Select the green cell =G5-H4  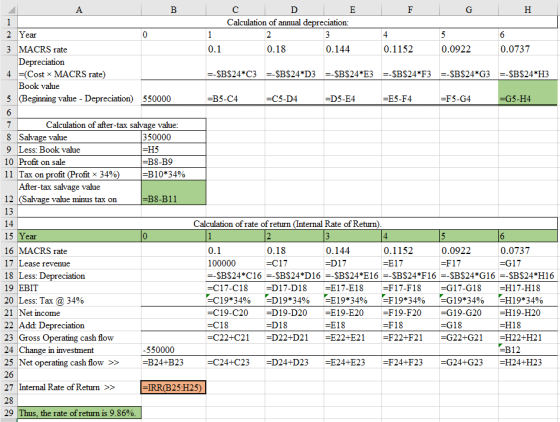click(528, 92)
